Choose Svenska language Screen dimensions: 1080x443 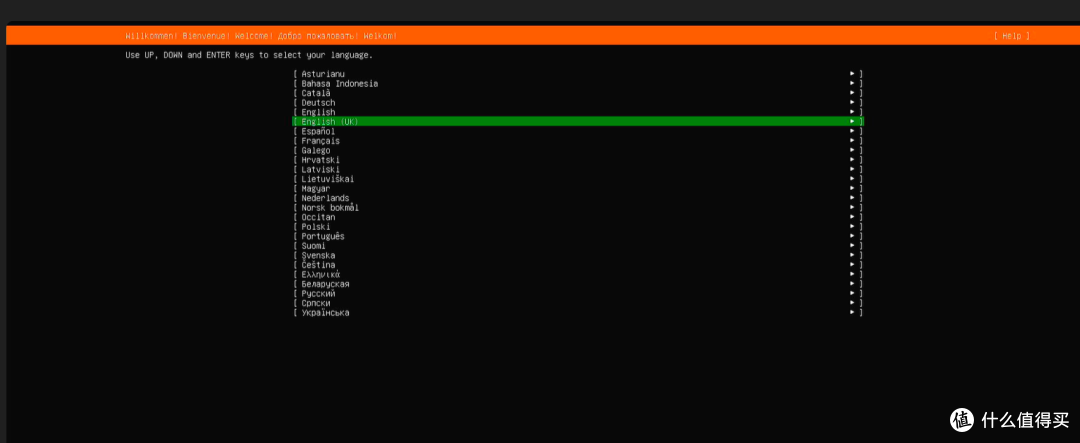tap(578, 255)
